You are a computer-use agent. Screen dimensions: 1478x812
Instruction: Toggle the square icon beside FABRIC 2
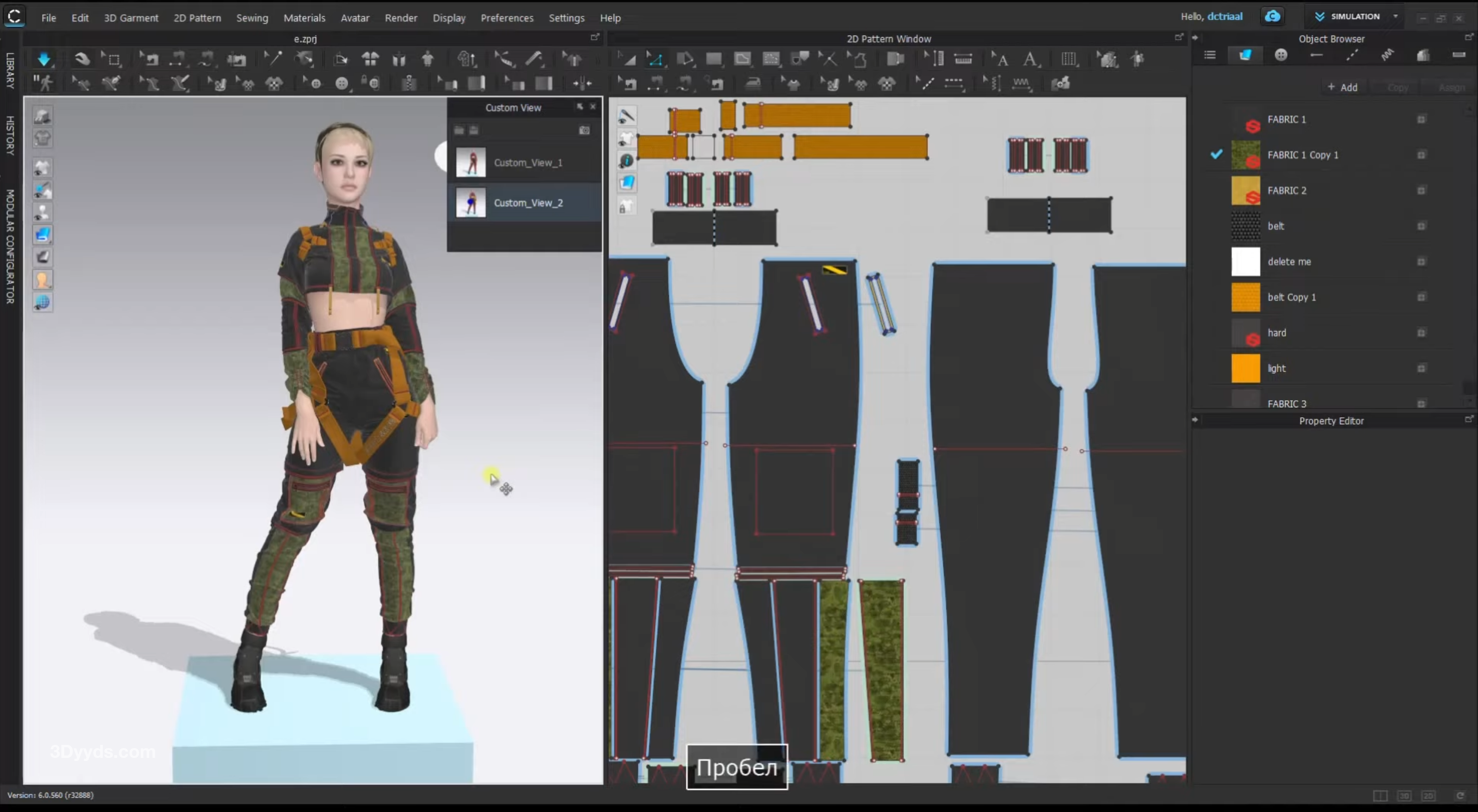[x=1421, y=190]
